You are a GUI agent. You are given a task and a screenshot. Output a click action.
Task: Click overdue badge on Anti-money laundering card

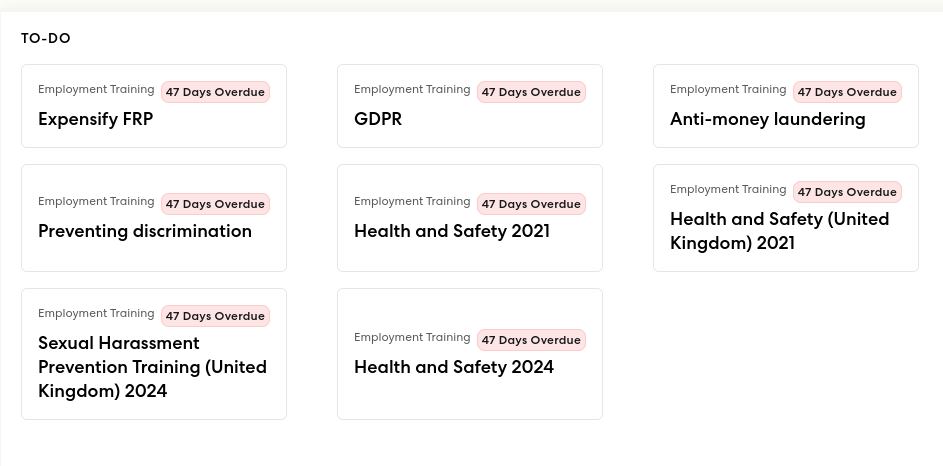click(847, 92)
